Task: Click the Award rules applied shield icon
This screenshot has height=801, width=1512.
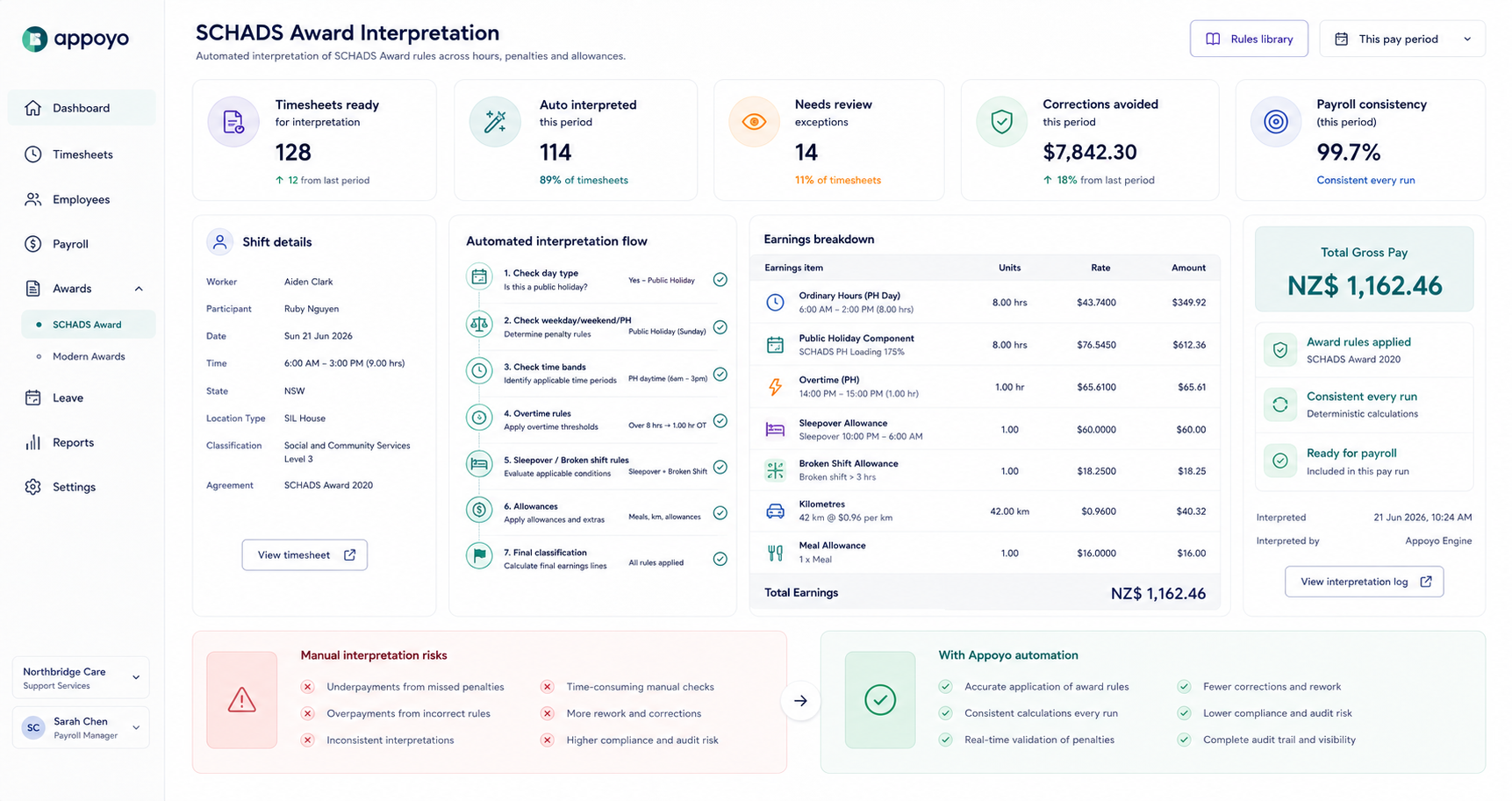Action: [1280, 350]
